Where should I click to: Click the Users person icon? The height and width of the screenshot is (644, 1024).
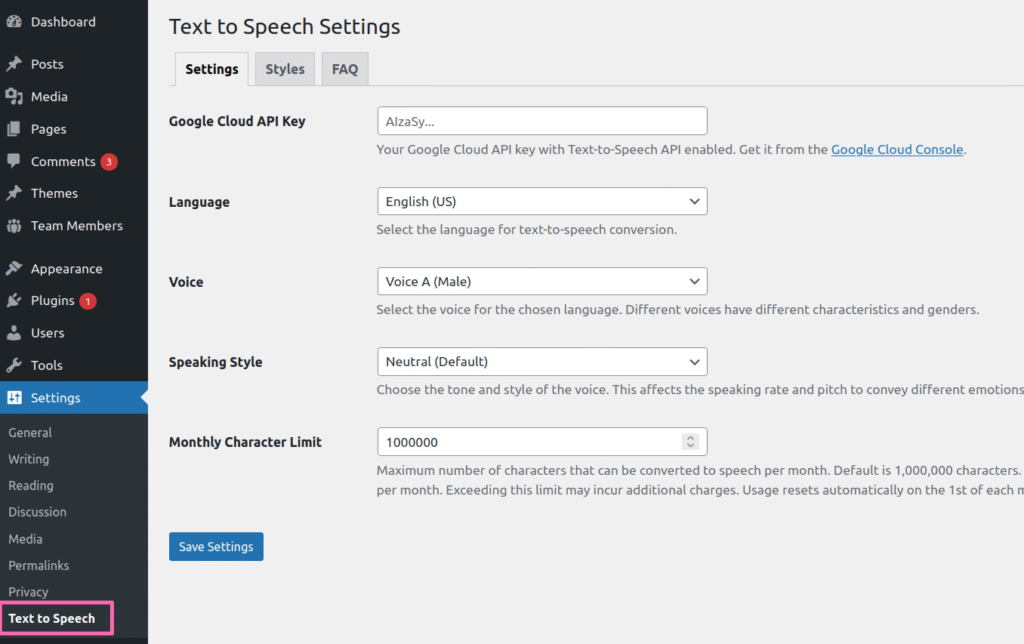click(x=14, y=333)
